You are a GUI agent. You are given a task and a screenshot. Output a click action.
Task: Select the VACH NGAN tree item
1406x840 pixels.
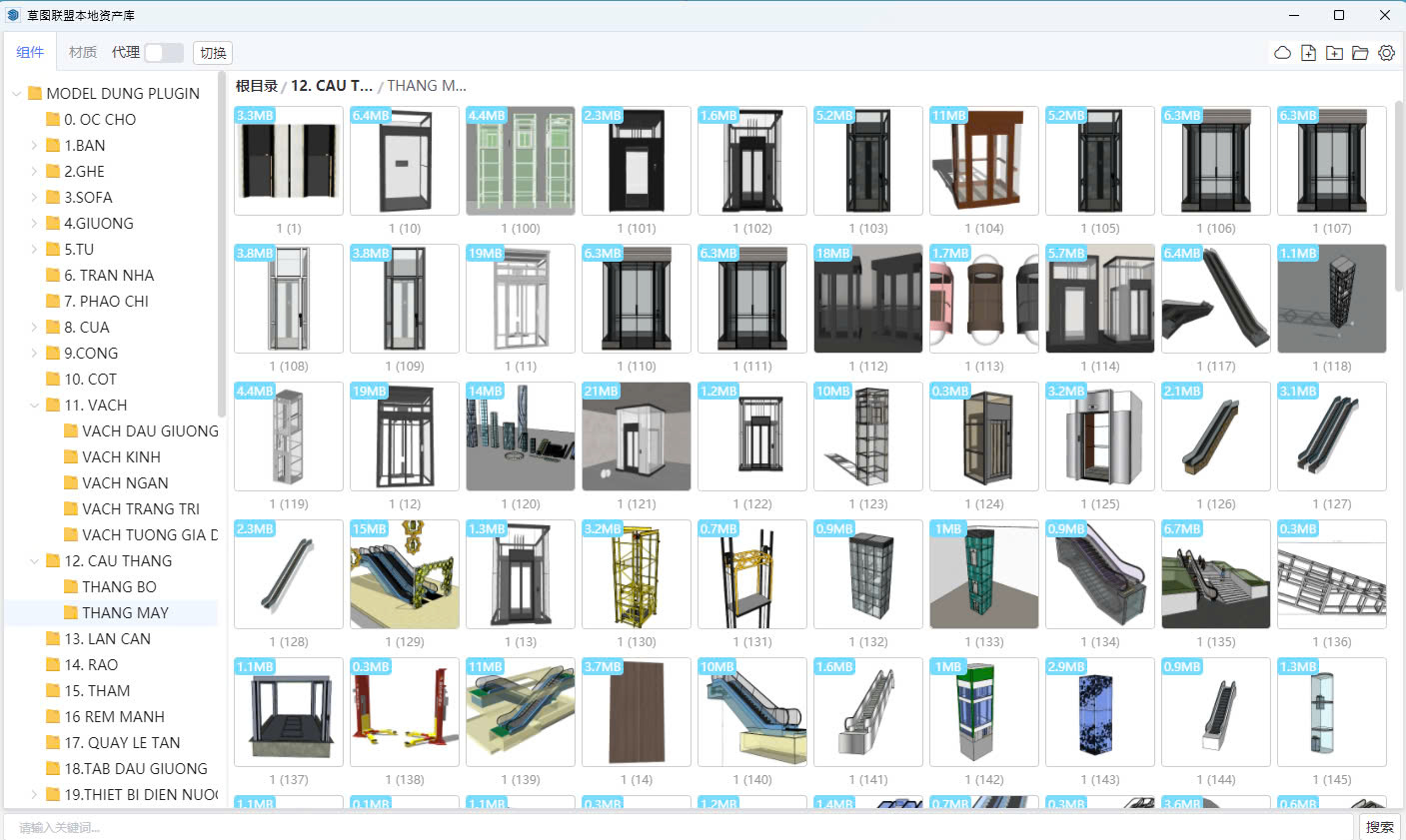coord(111,482)
